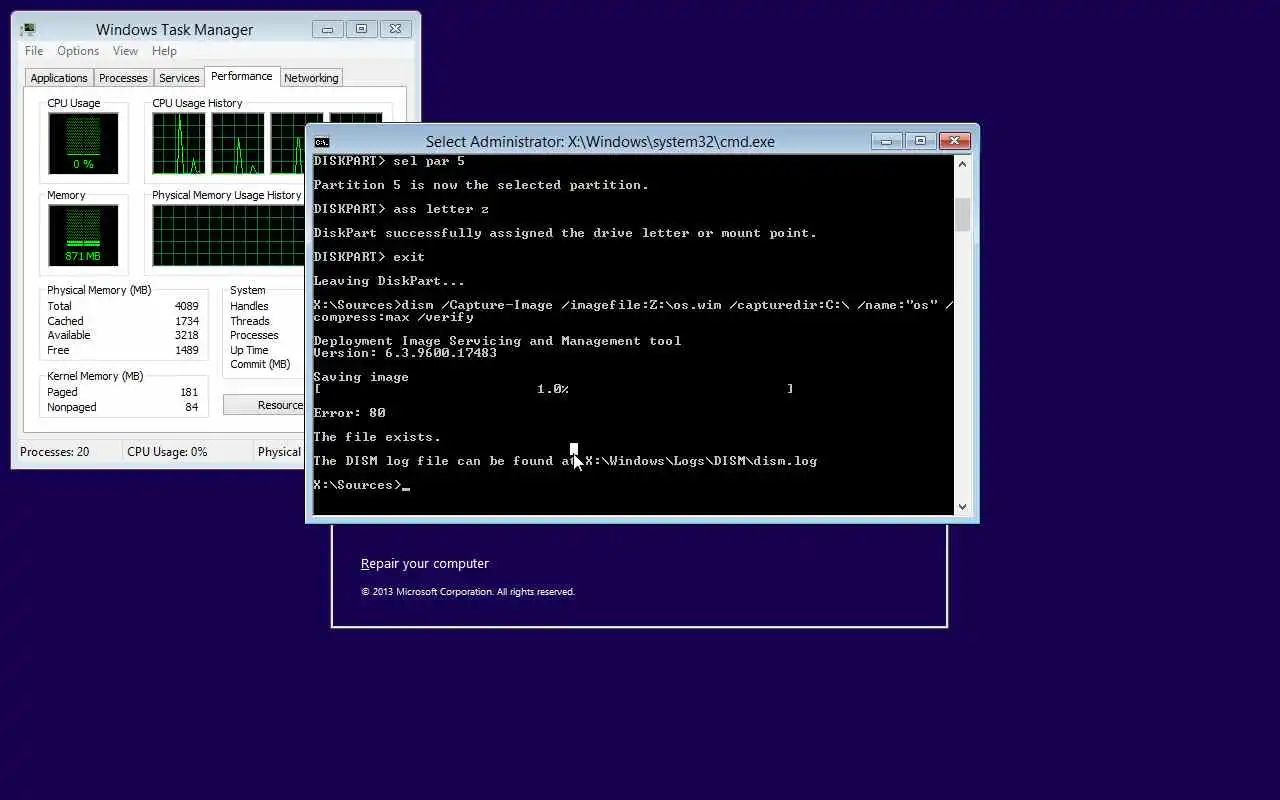Click the Resource Monitor button

pos(264,405)
